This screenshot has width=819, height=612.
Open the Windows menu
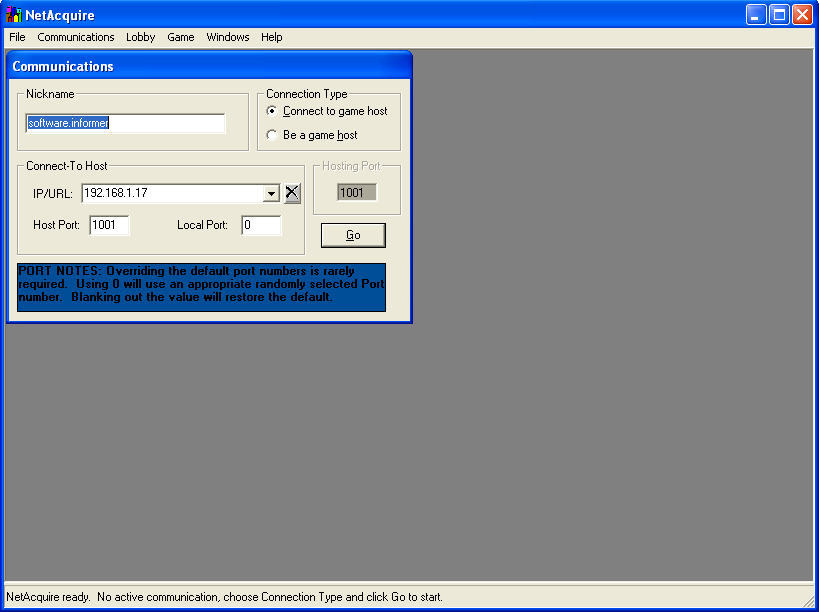tap(228, 37)
